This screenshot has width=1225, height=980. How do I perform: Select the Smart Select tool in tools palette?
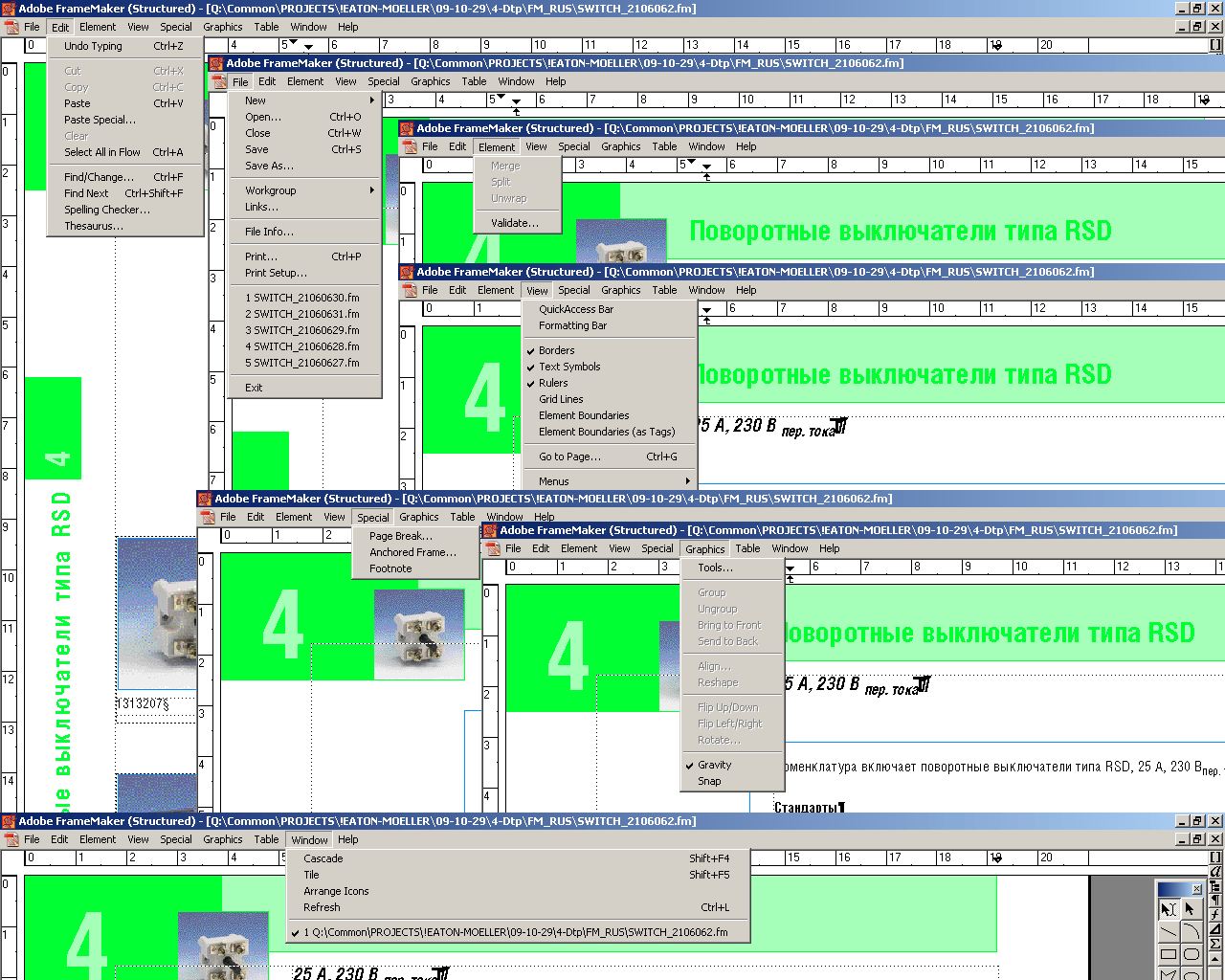1169,908
